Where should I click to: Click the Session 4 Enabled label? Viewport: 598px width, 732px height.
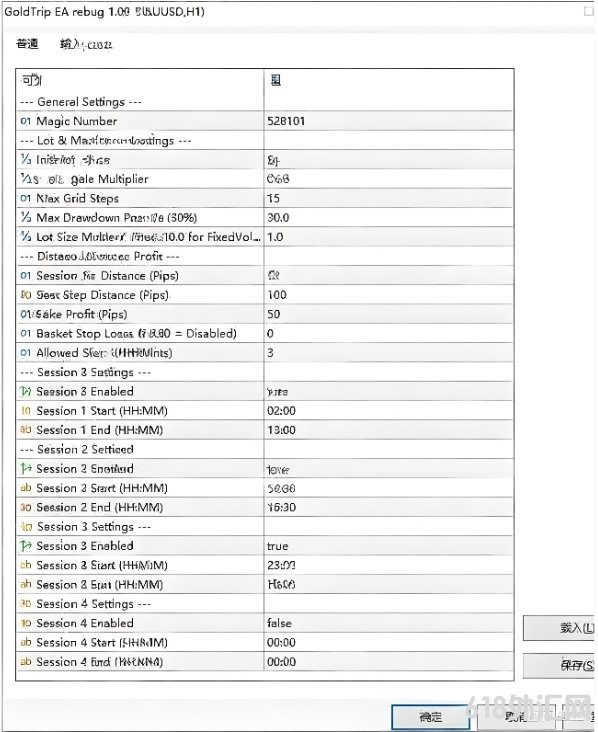(x=85, y=623)
